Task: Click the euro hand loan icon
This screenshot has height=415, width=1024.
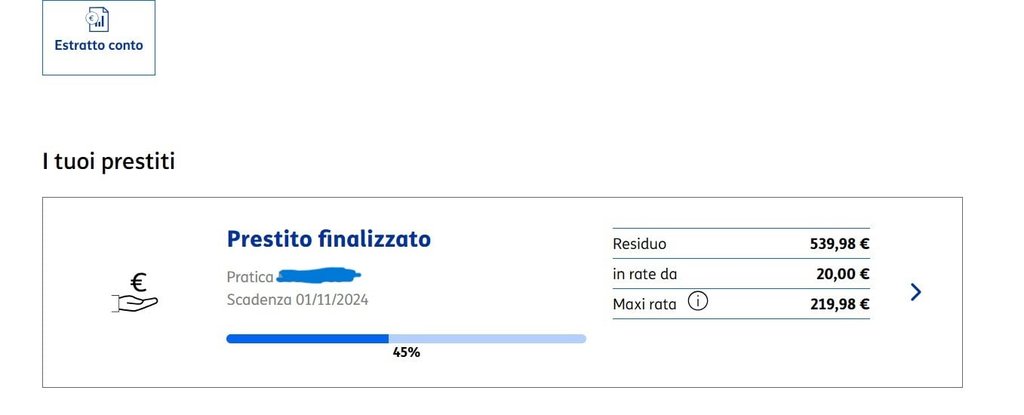Action: pos(136,293)
